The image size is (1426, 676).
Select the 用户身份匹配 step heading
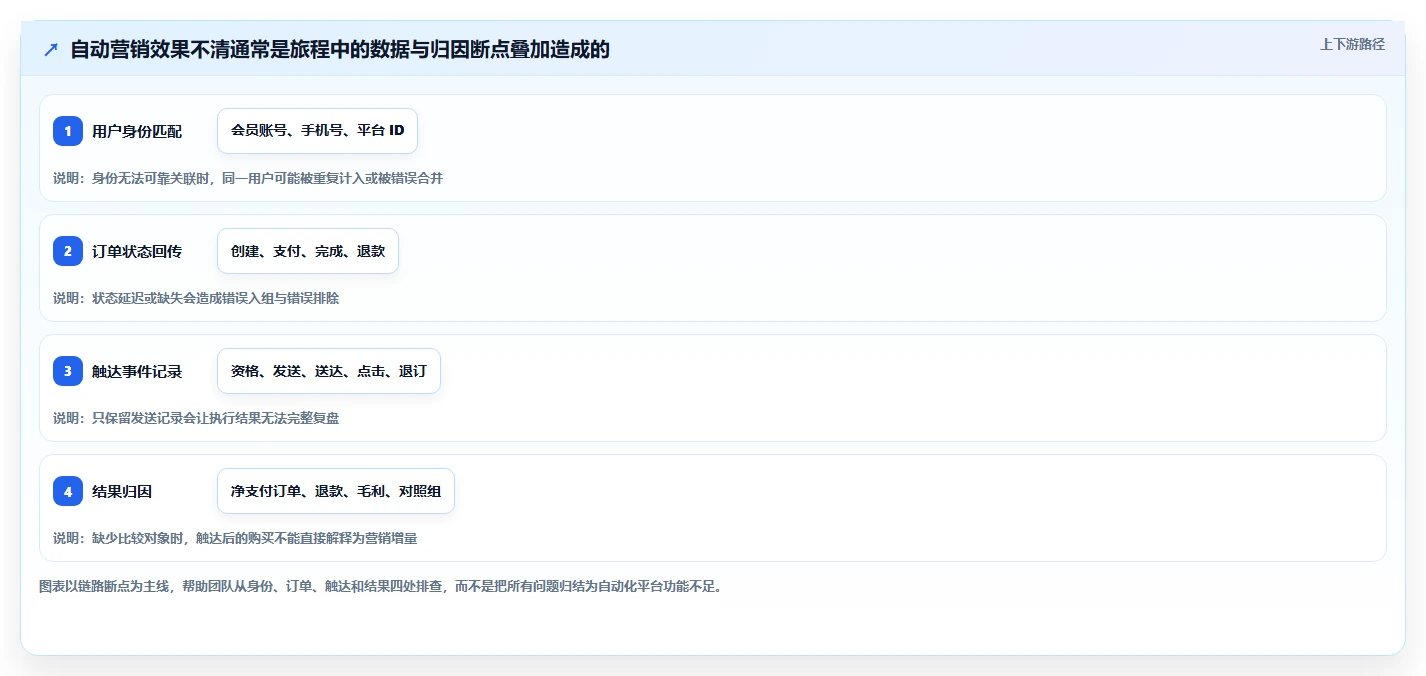click(x=137, y=131)
